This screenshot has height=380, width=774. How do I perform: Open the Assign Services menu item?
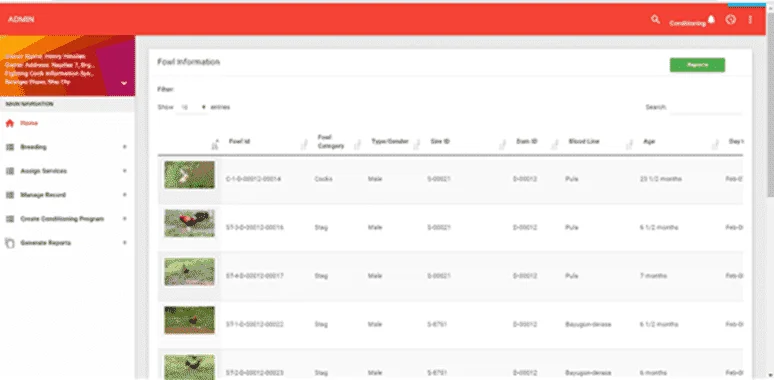tap(67, 171)
